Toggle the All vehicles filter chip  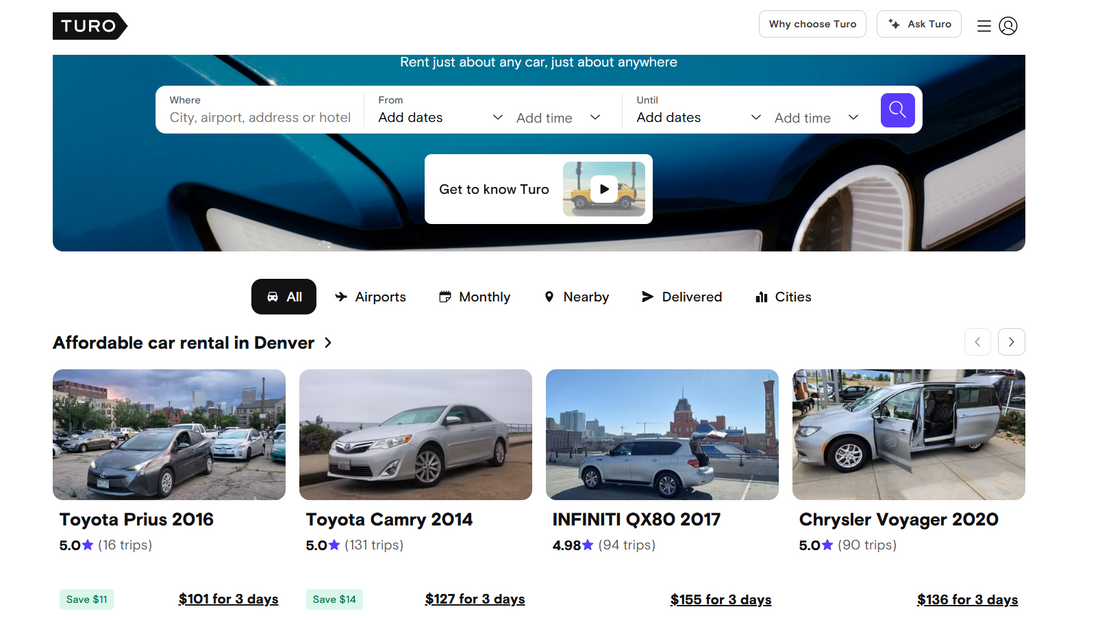(x=283, y=296)
